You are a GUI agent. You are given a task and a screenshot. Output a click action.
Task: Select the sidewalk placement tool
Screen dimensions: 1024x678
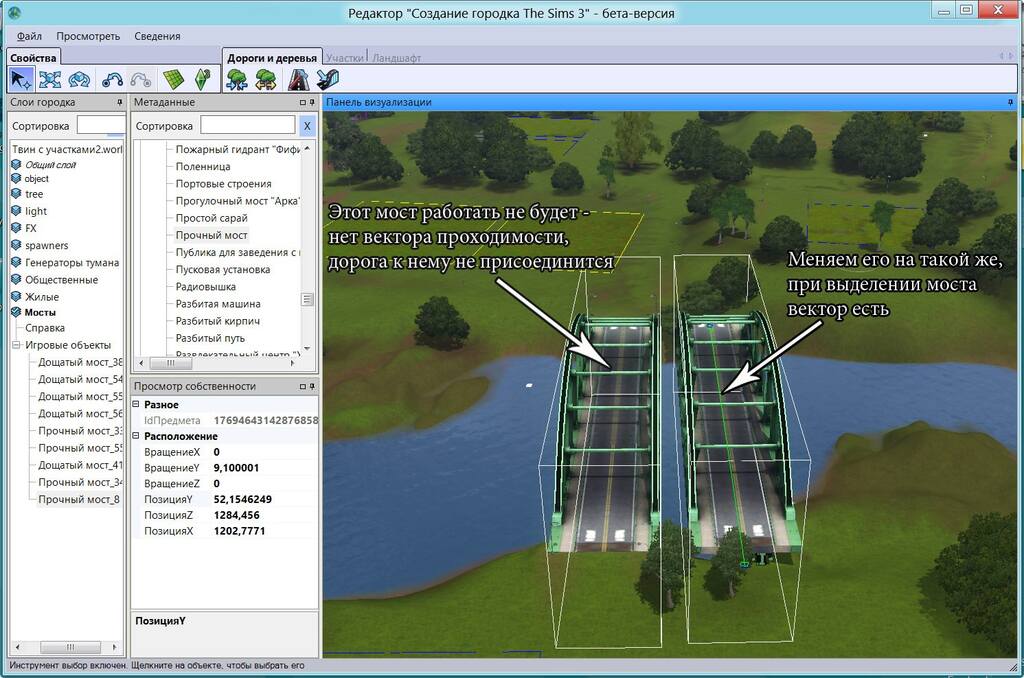coord(327,80)
